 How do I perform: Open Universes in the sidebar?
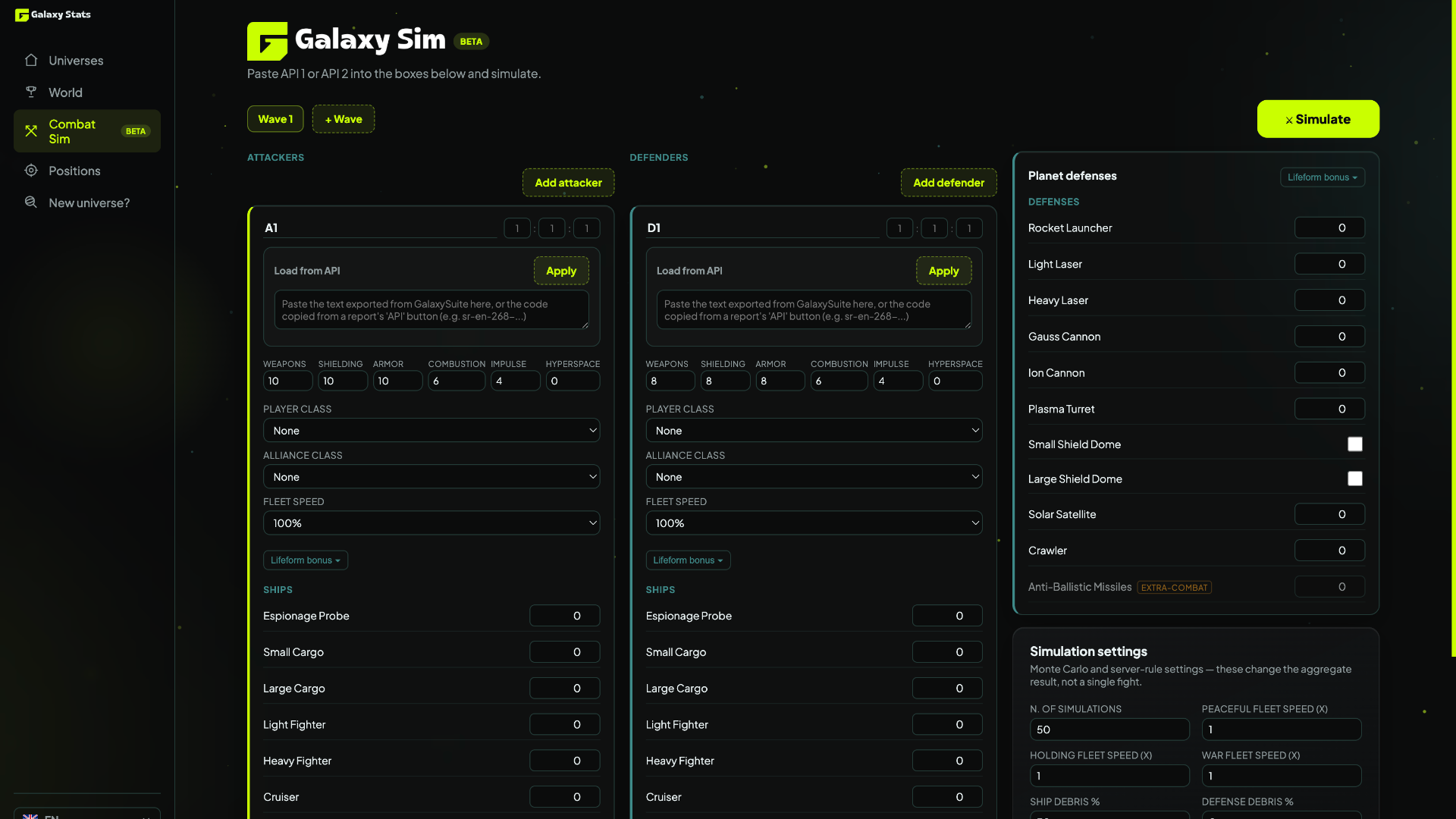87,61
